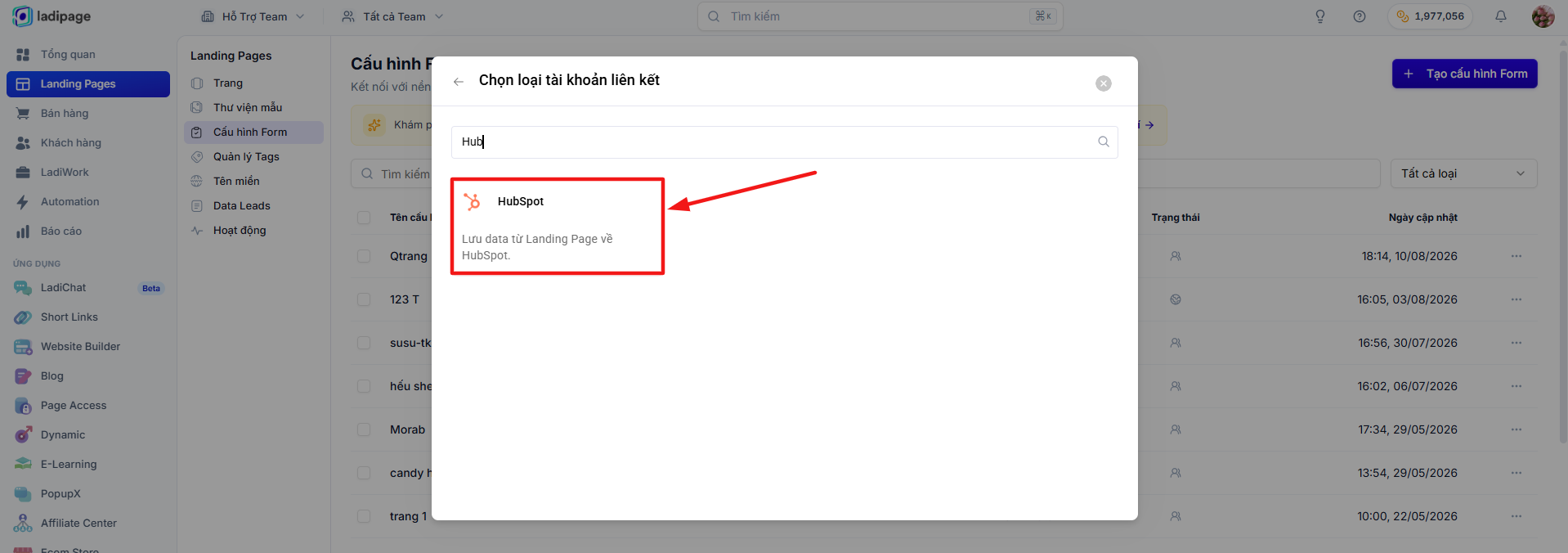Click the ladipage logo
The height and width of the screenshot is (553, 1568).
(52, 16)
